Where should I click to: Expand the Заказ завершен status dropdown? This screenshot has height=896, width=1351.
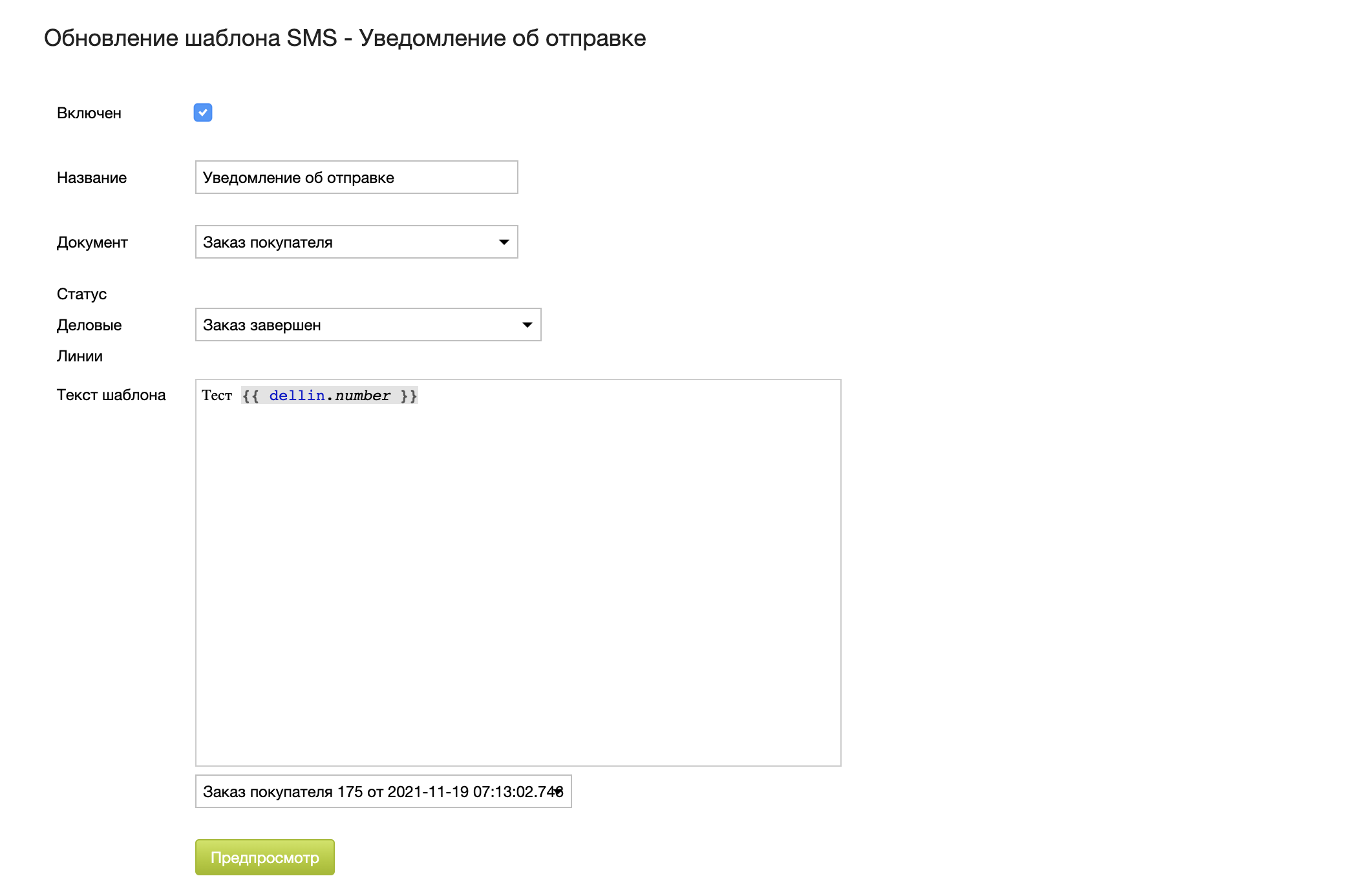tap(368, 325)
